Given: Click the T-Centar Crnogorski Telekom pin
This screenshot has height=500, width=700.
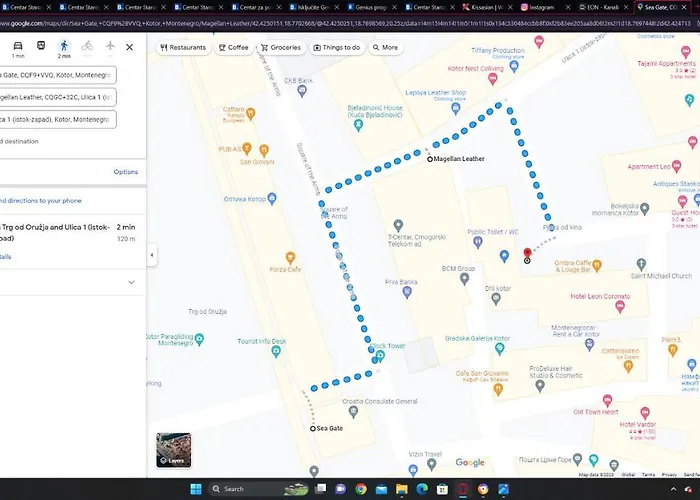Looking at the screenshot, I should pyautogui.click(x=398, y=225).
